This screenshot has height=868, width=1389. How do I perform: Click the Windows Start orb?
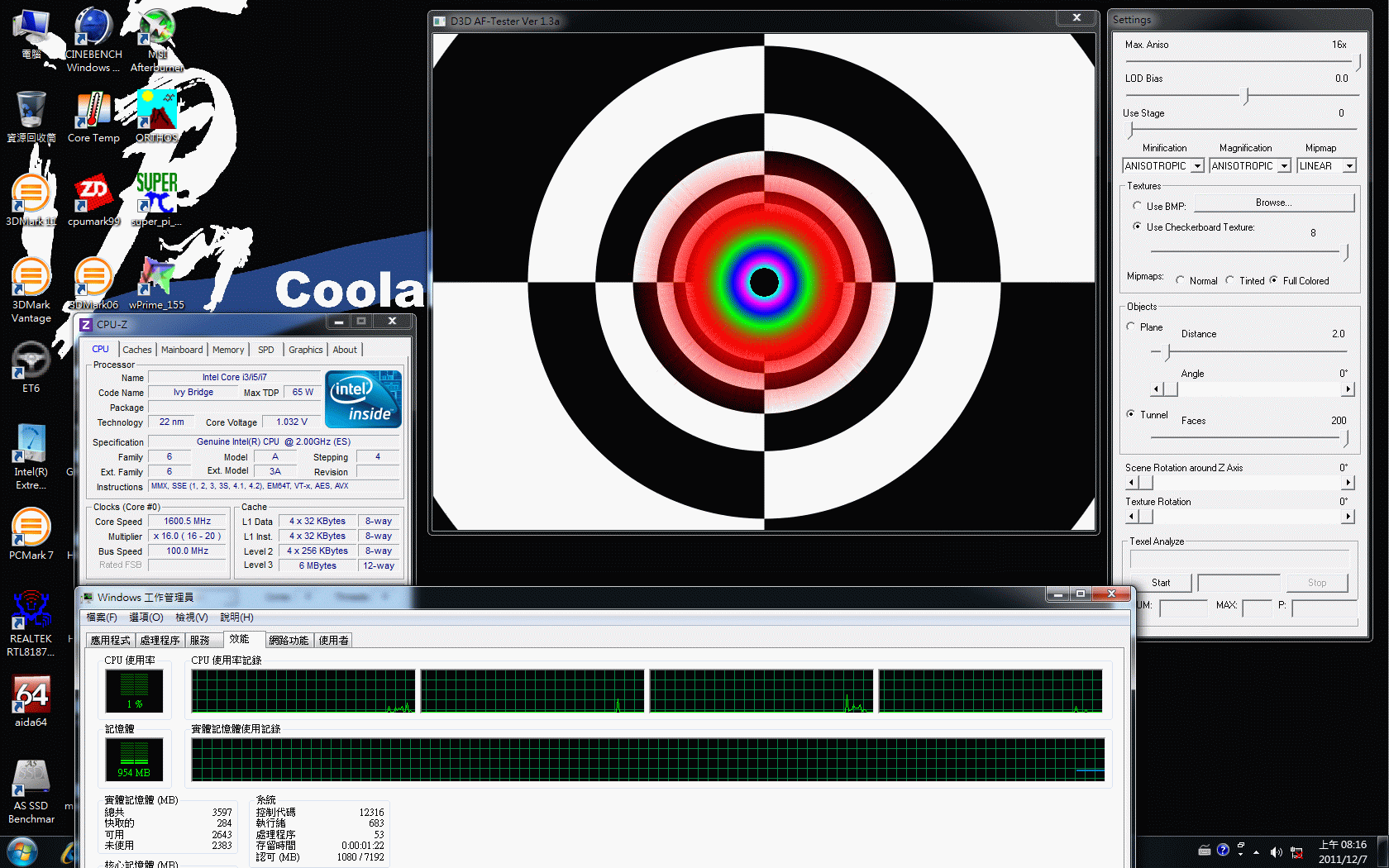(21, 851)
